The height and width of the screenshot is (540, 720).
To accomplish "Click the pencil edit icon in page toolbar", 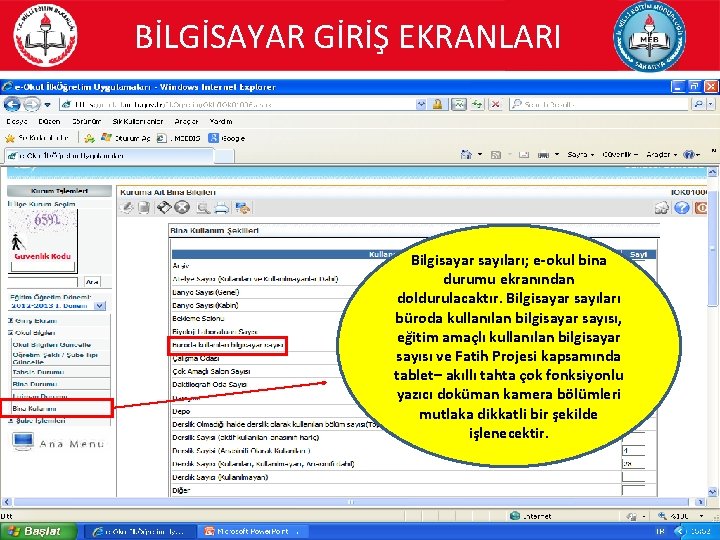I will pos(127,208).
